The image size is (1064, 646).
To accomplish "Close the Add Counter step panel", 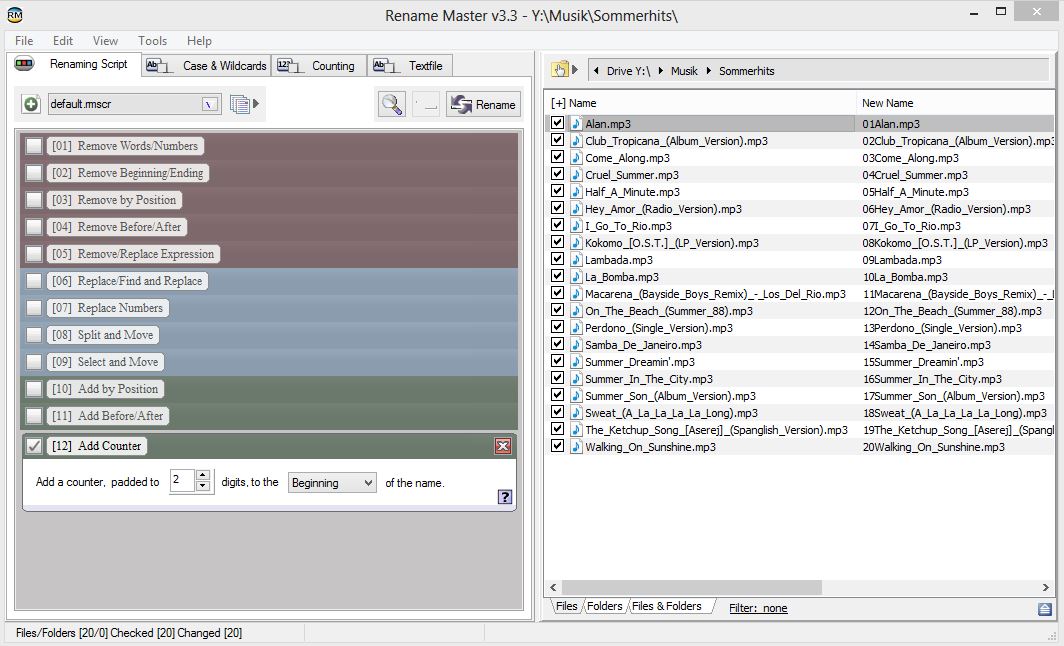I will (x=503, y=446).
